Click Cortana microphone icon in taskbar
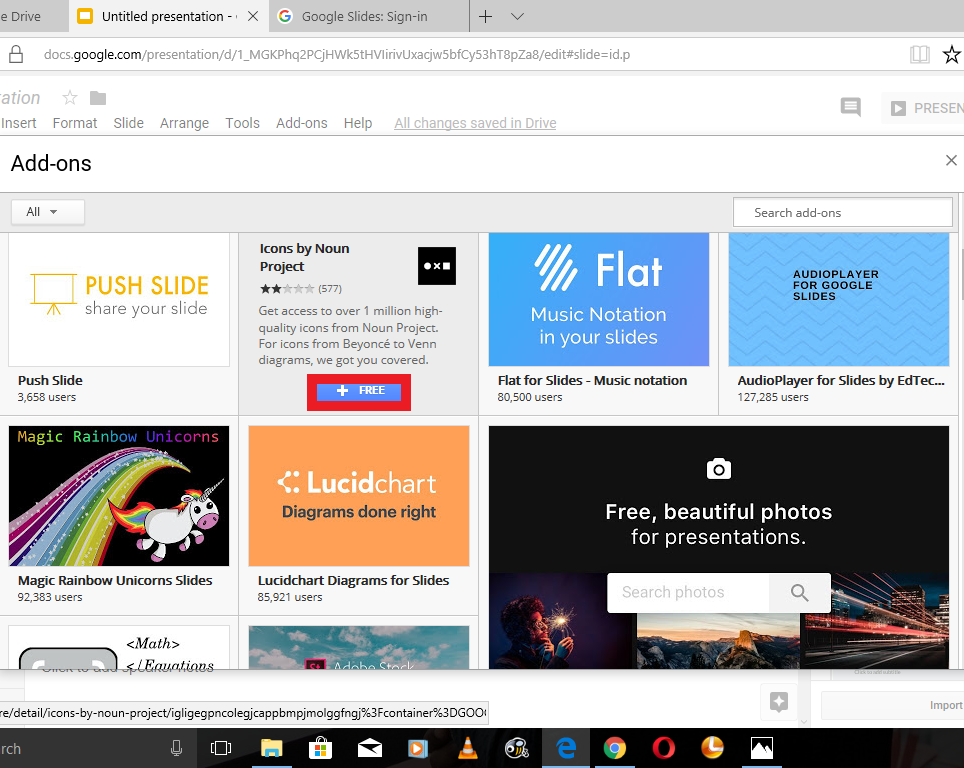The width and height of the screenshot is (964, 768). click(176, 748)
